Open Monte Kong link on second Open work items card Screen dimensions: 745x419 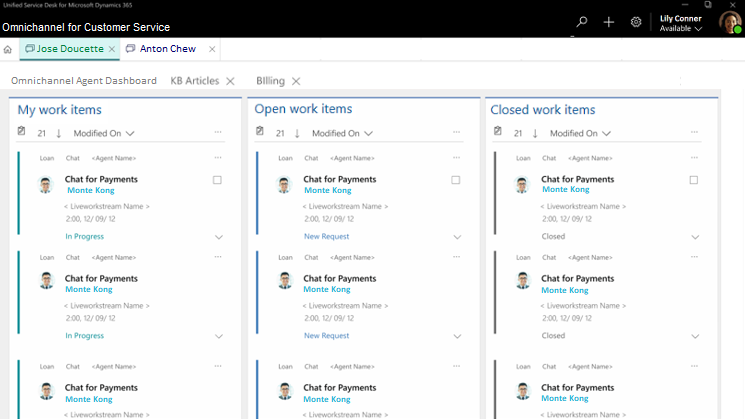click(x=327, y=289)
